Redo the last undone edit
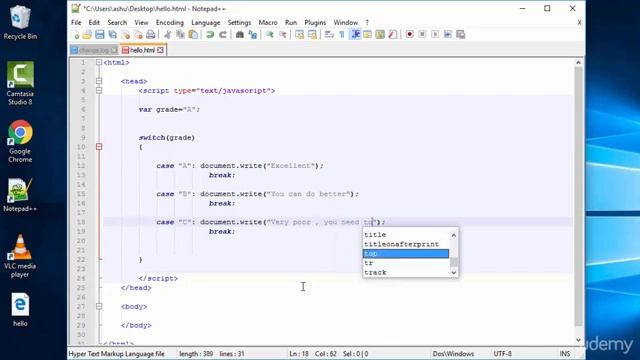640x360 pixels. [x=222, y=35]
